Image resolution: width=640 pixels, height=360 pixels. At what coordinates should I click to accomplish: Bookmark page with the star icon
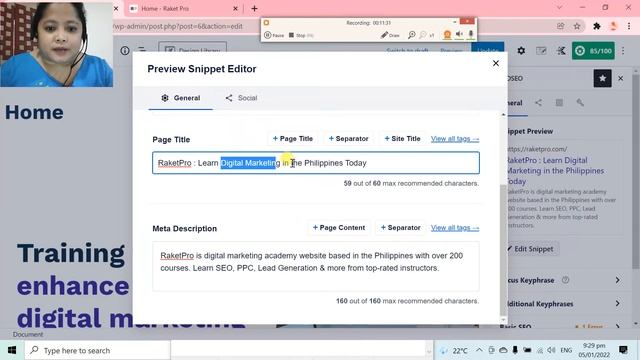tap(577, 26)
